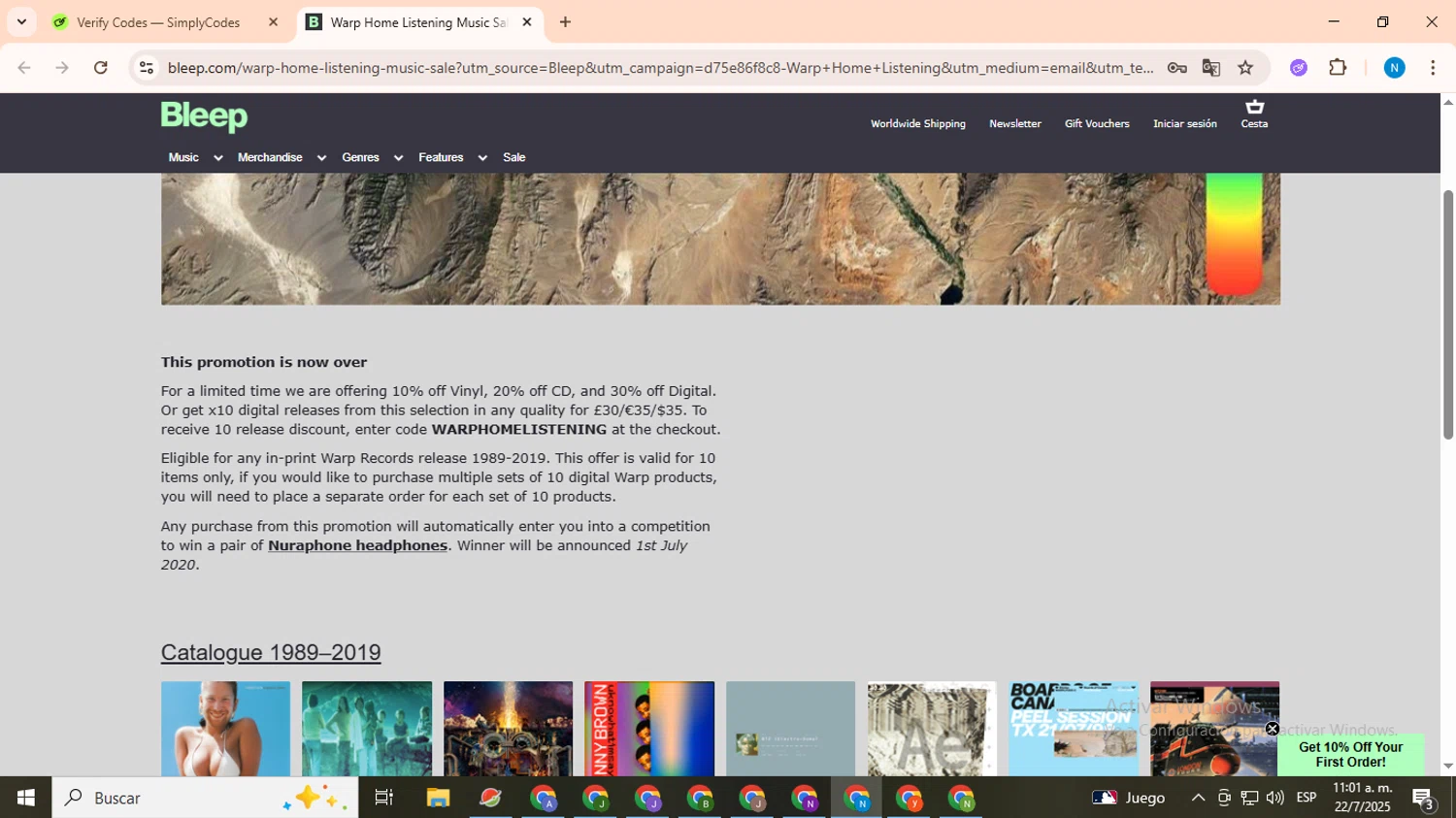Open the Autechre Ae album cover
The width and height of the screenshot is (1456, 818).
[x=932, y=729]
